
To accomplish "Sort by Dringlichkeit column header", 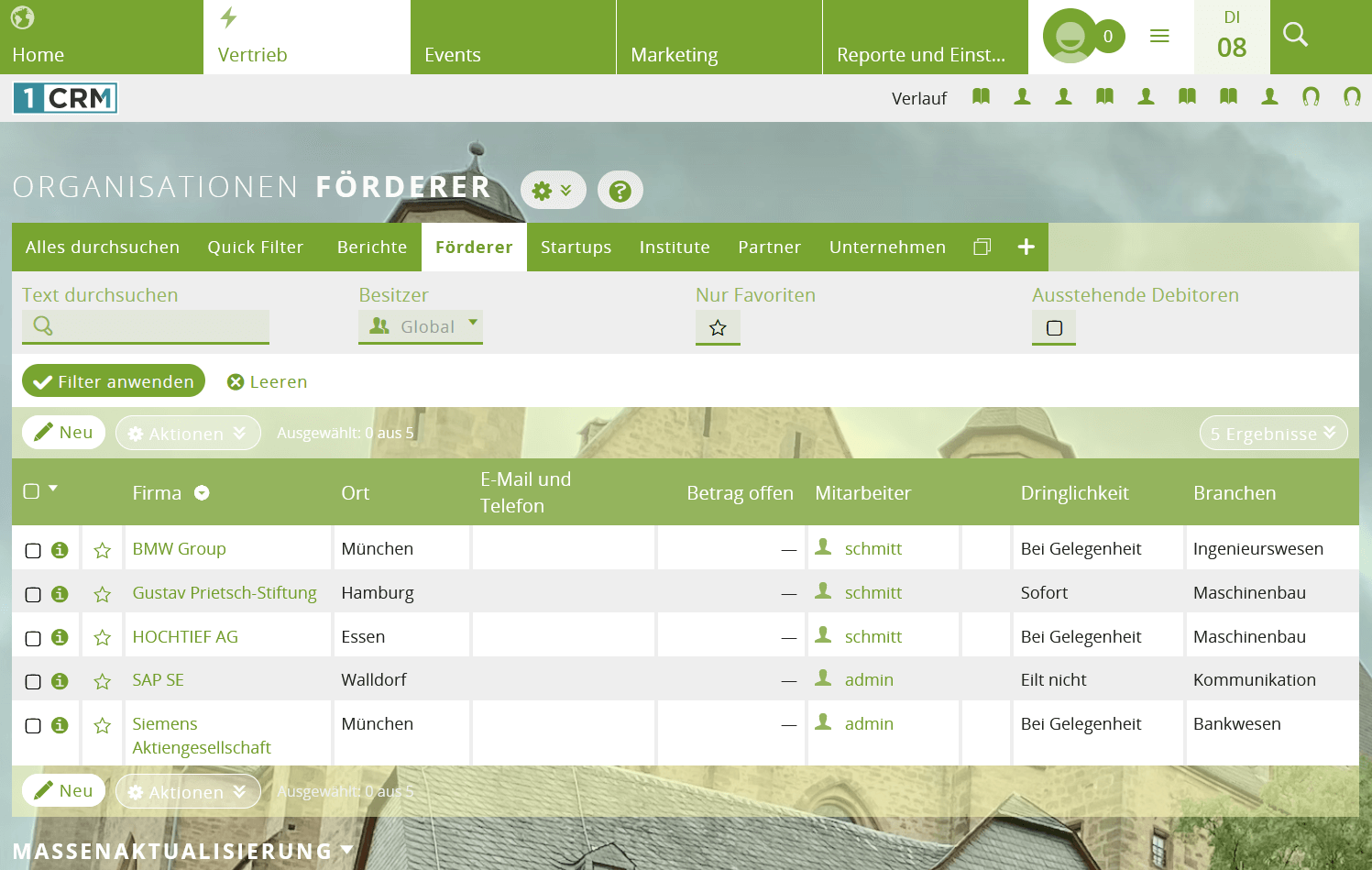I will 1075,492.
